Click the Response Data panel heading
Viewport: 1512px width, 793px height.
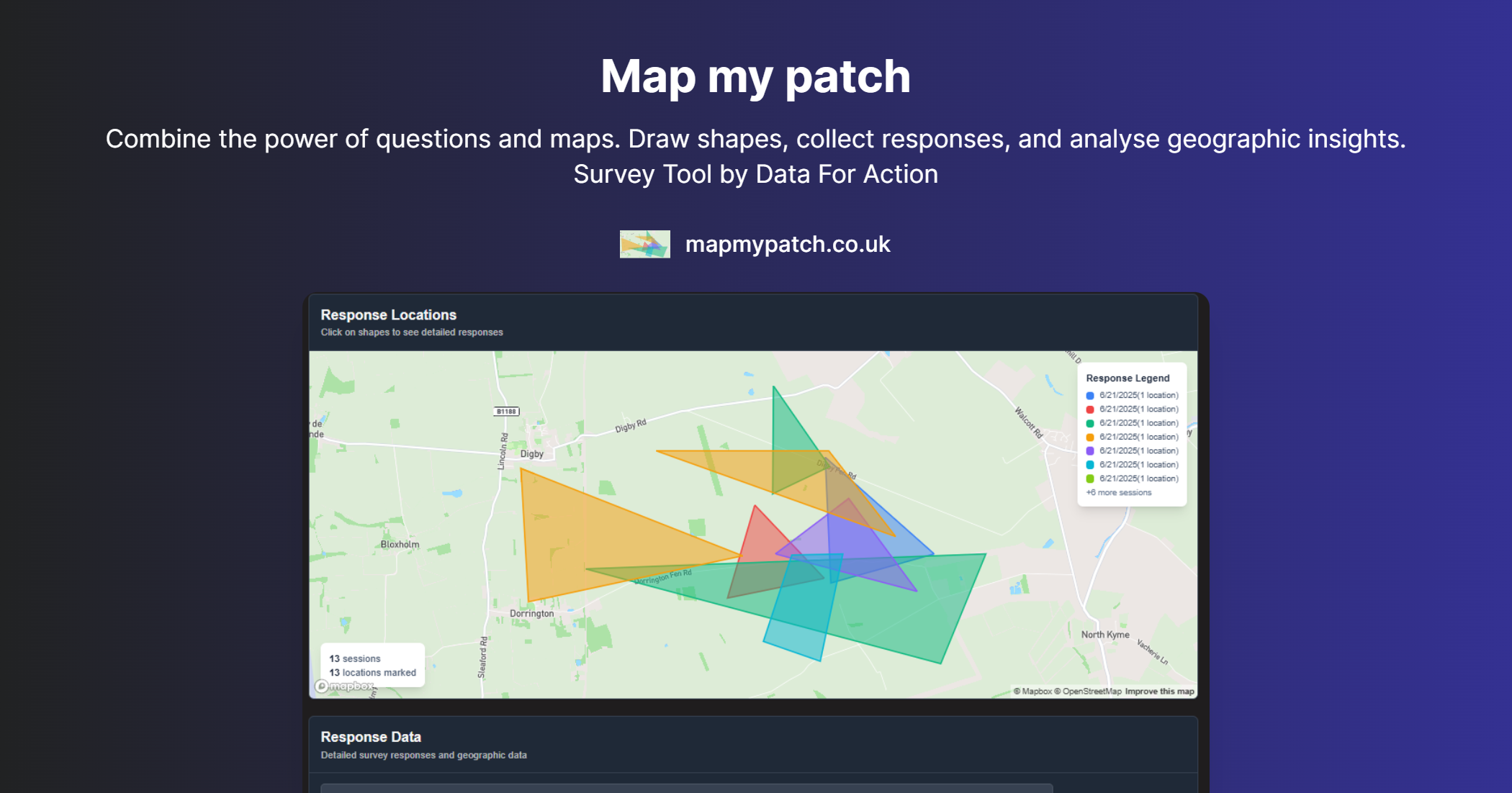pos(371,737)
